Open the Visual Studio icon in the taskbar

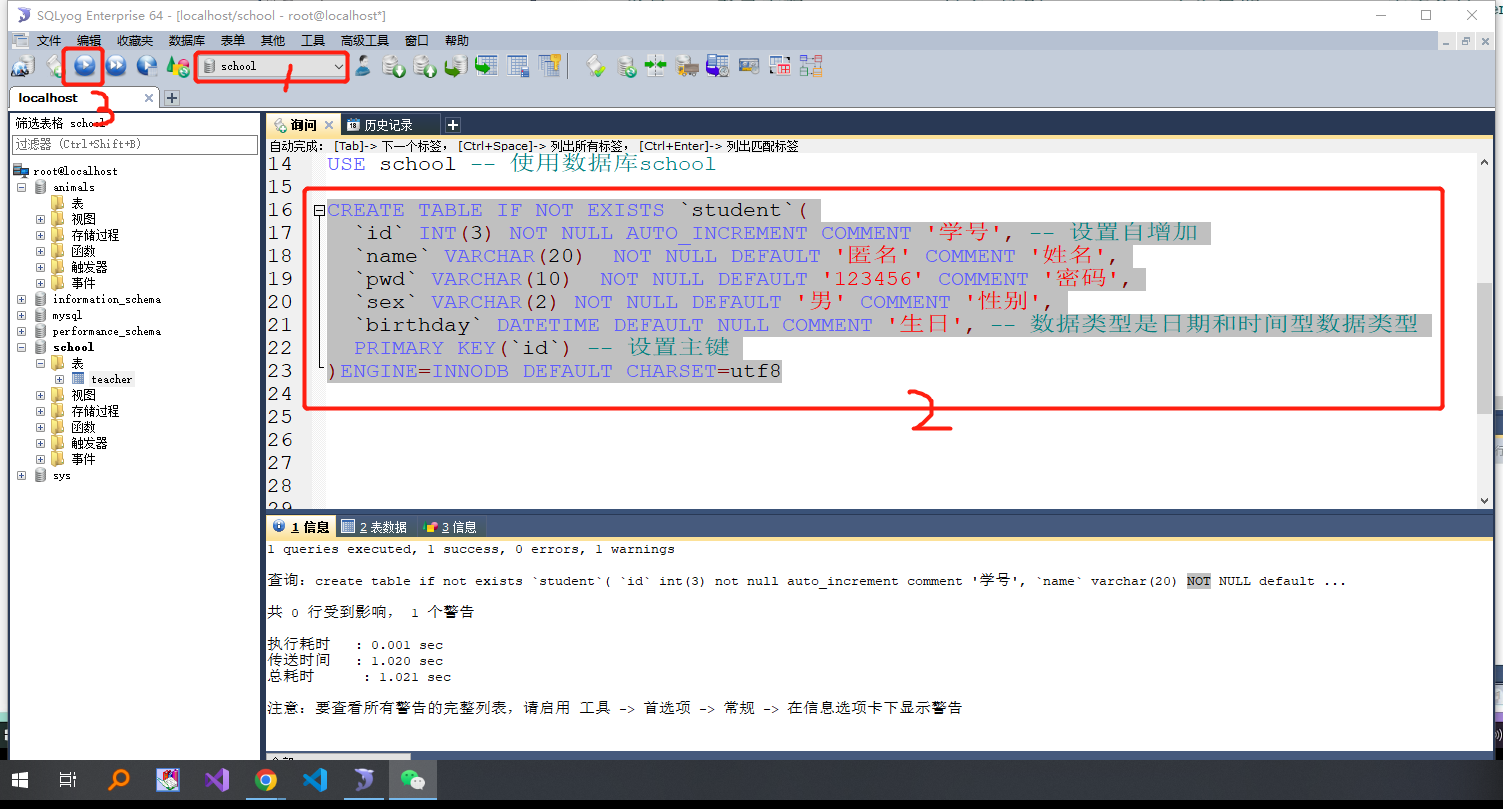[x=217, y=781]
